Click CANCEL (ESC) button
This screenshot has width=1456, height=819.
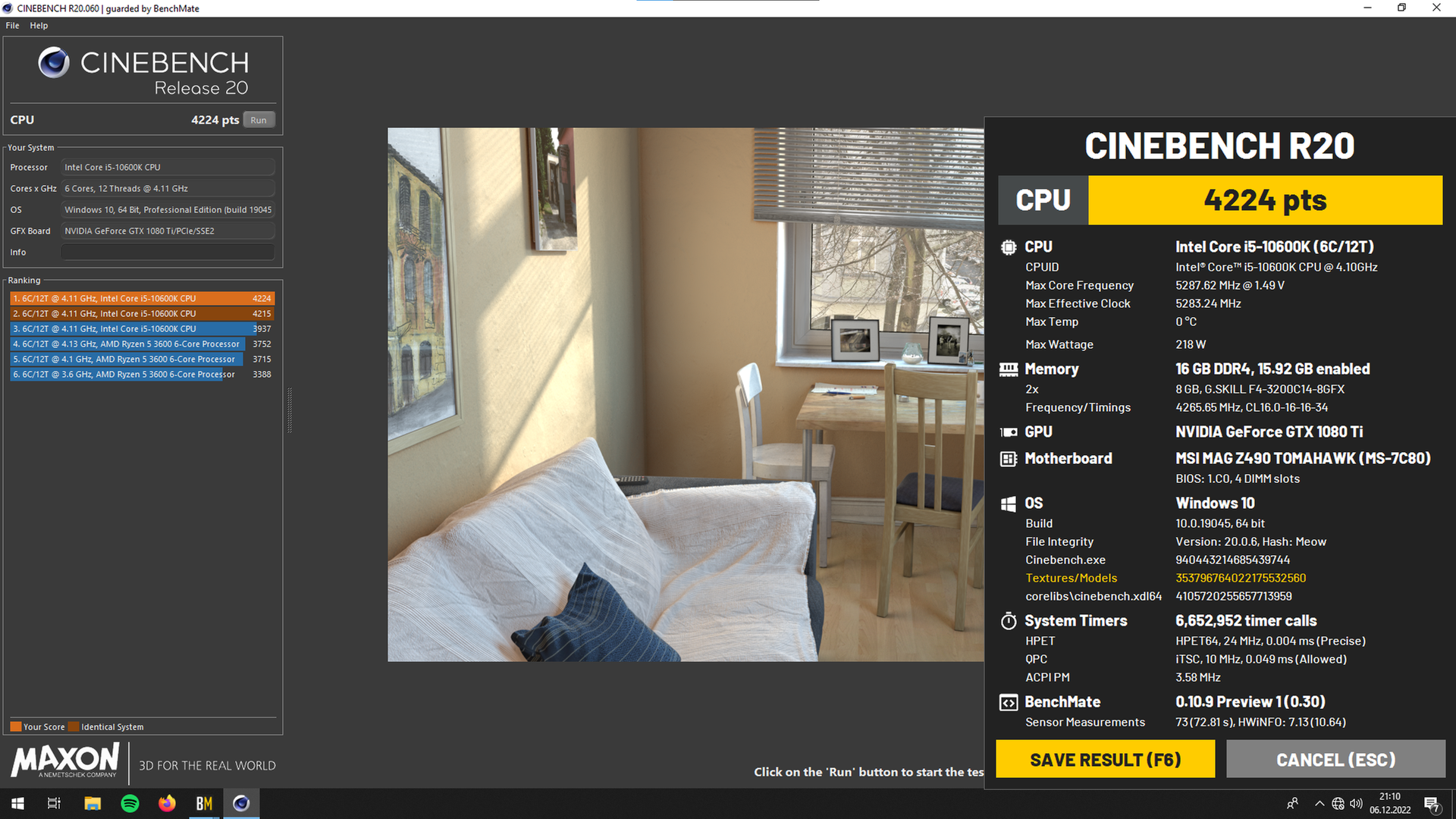1335,760
